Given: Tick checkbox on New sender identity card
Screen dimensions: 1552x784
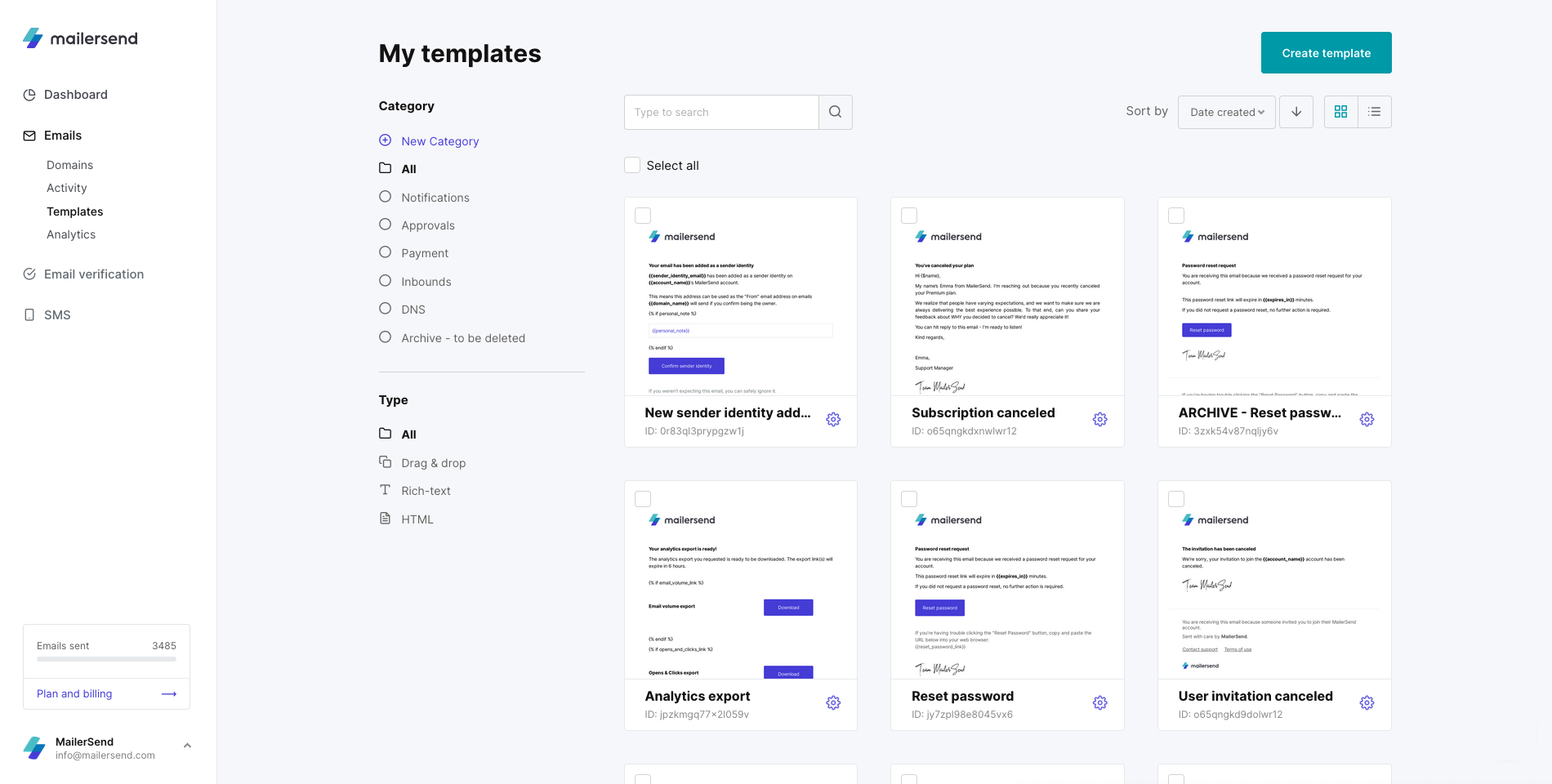Looking at the screenshot, I should click(x=643, y=216).
